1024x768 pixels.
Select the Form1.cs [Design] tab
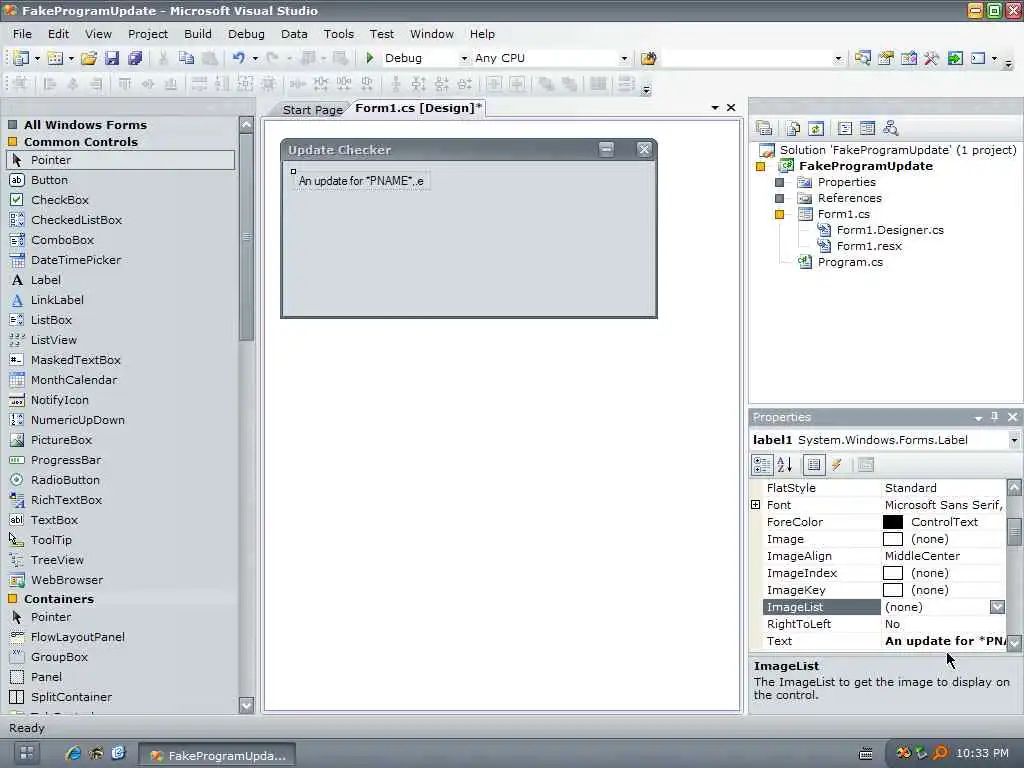(418, 108)
